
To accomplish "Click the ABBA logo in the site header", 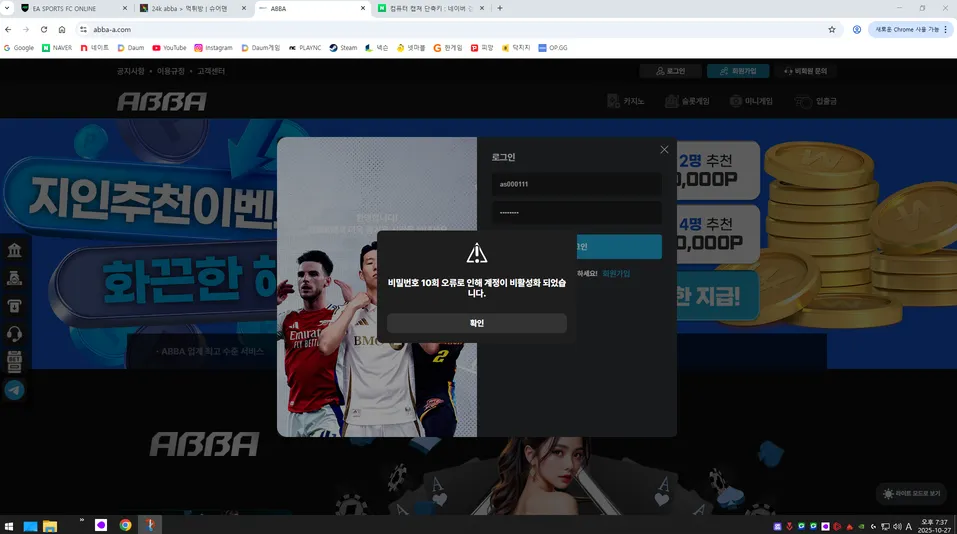I will (162, 101).
